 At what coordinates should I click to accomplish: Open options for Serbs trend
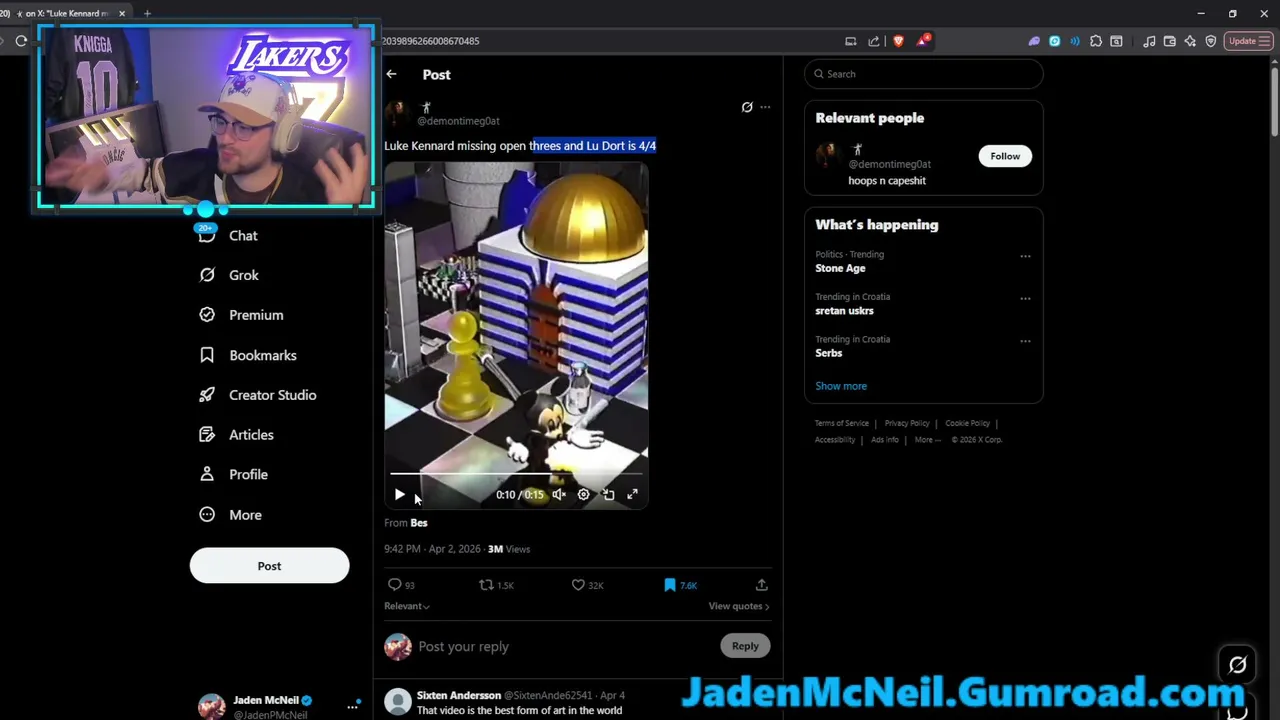[x=1025, y=341]
